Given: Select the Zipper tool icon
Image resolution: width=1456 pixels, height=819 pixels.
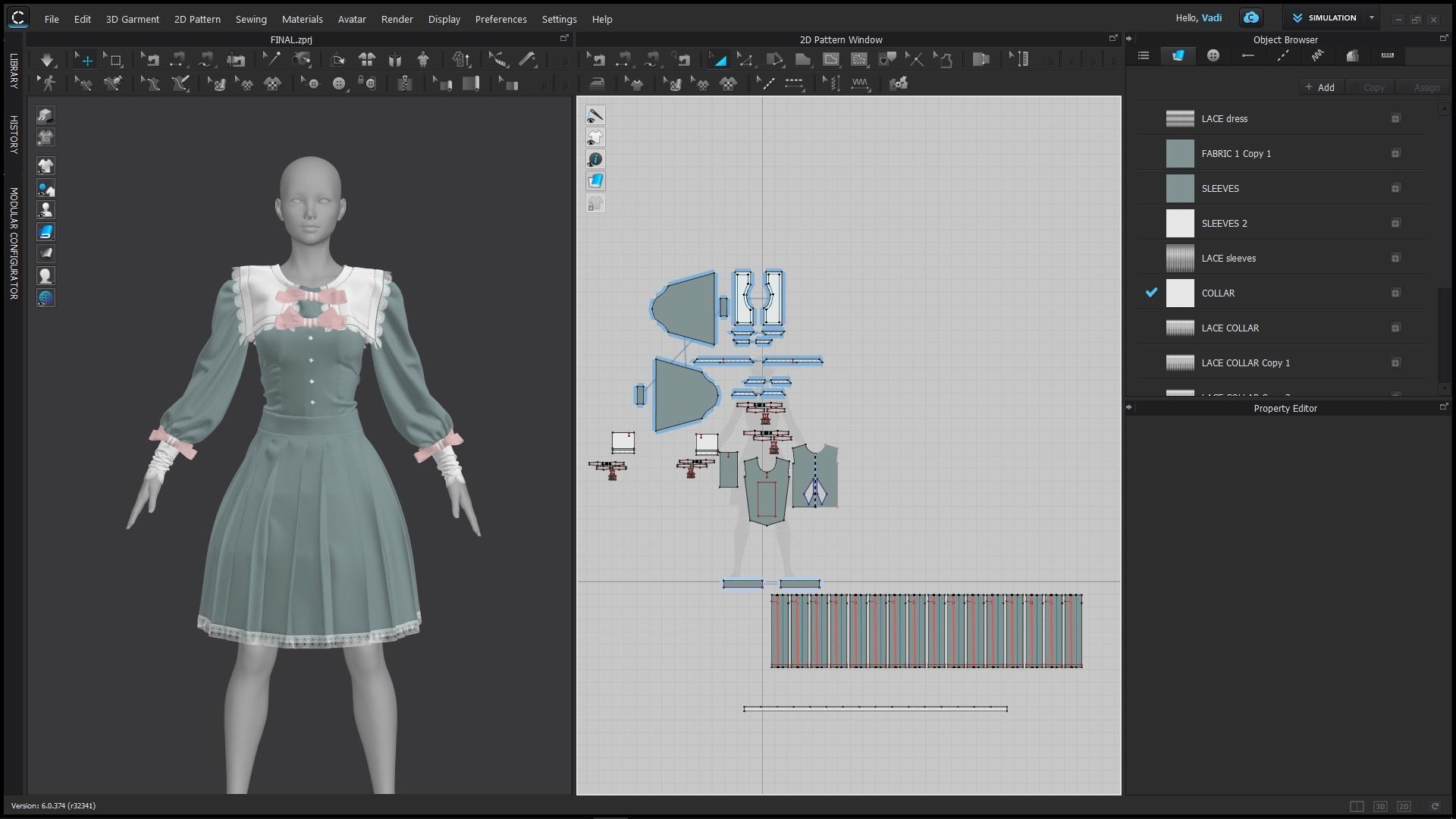Looking at the screenshot, I should (405, 83).
